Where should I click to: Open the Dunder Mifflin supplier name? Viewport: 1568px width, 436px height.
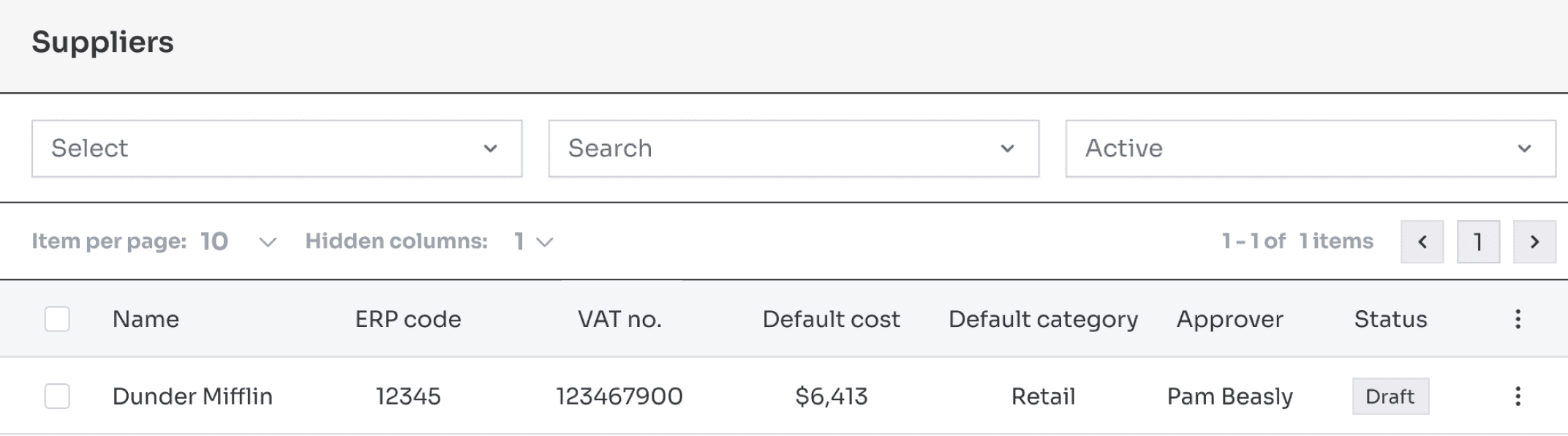point(192,396)
